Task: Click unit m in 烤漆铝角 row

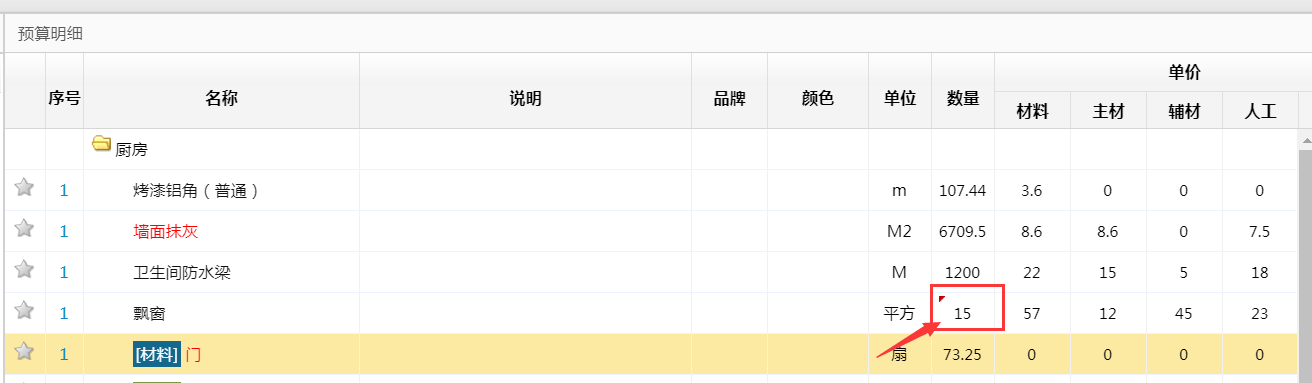Action: click(900, 190)
